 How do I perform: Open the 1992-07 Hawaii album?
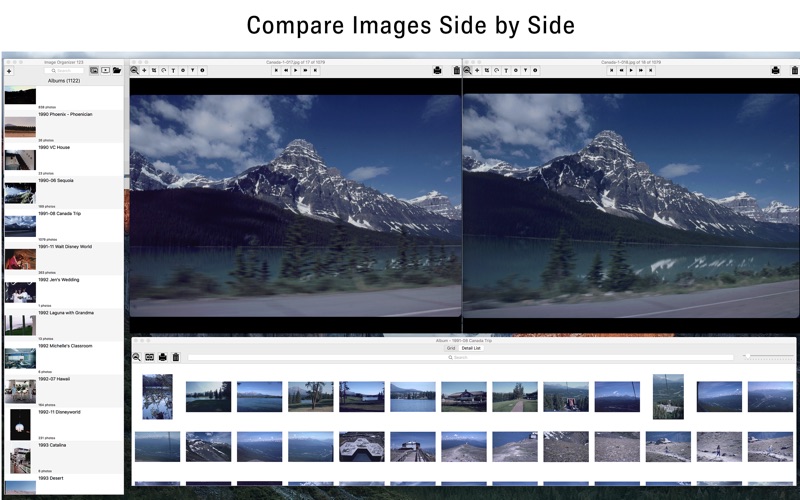(64, 392)
